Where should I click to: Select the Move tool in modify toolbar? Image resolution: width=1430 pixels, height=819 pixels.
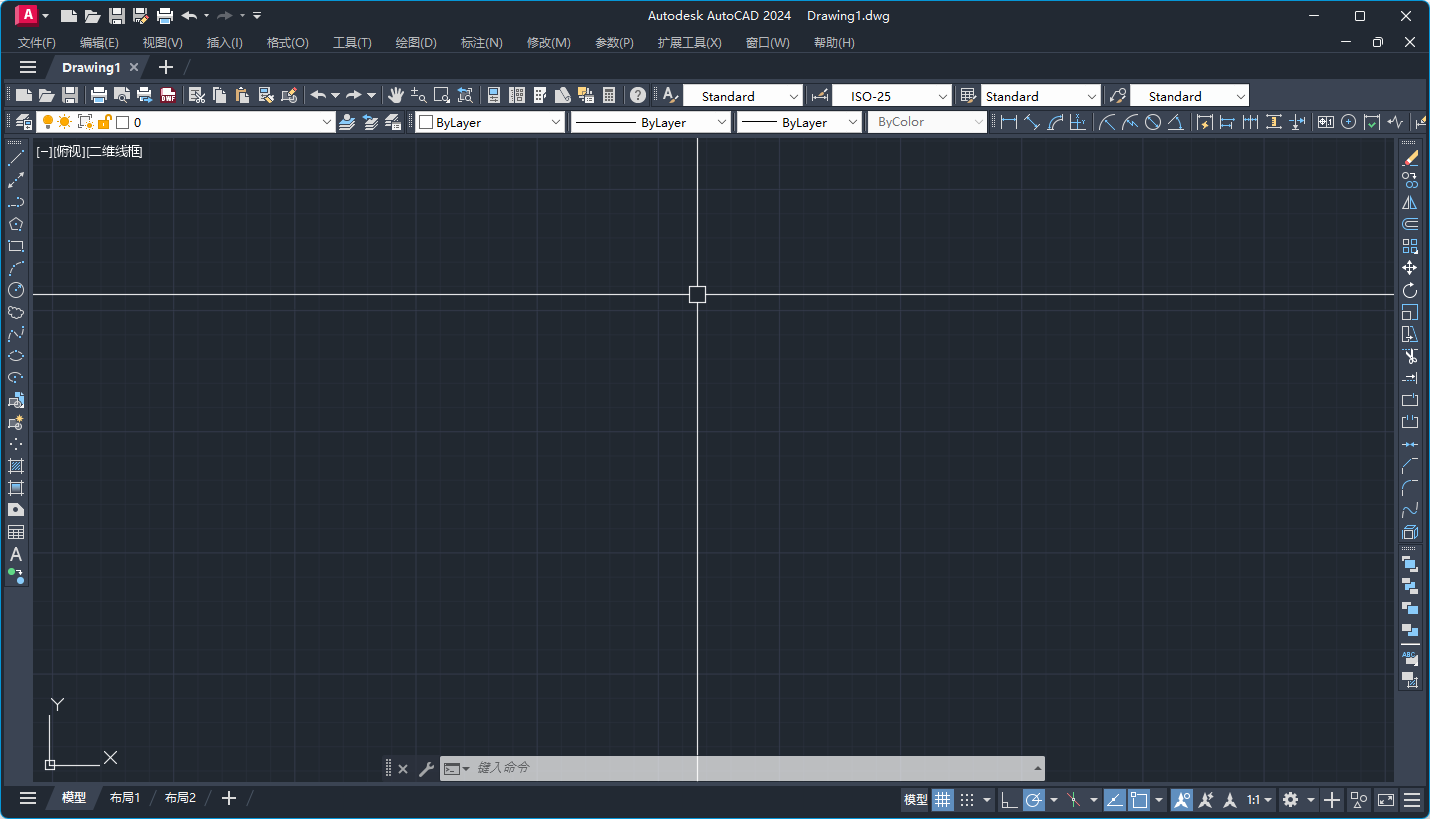[1410, 268]
